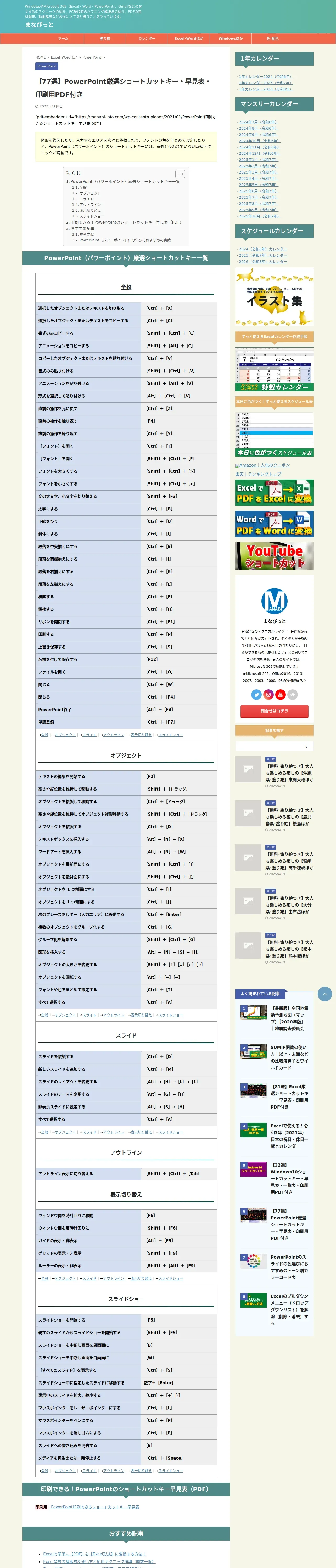Click Excel-Wordほか in the breadcrumb
The image size is (336, 1568).
point(64,57)
